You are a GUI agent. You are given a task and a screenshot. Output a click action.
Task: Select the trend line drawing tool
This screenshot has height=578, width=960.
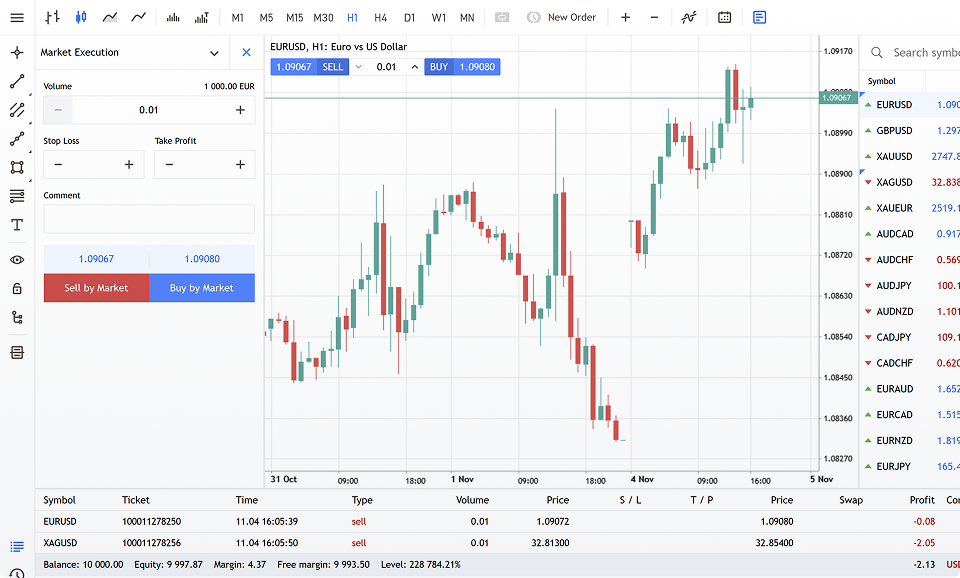17,82
